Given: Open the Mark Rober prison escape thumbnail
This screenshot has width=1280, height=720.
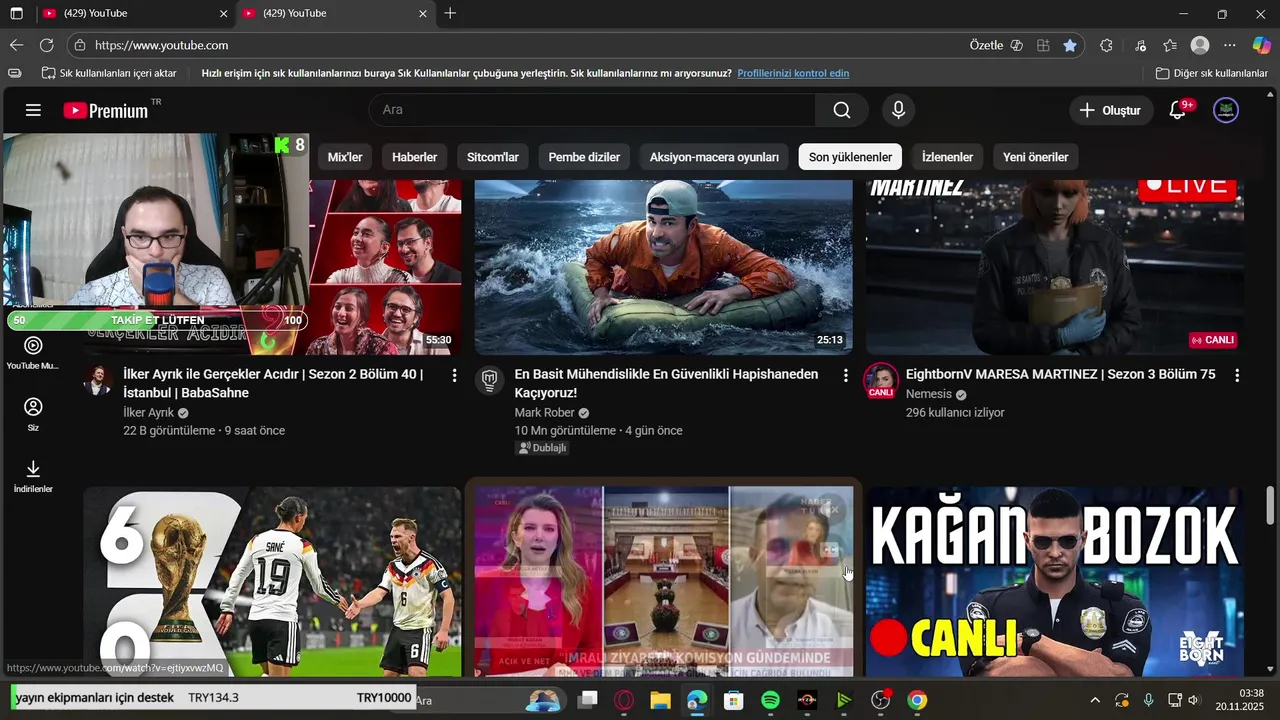Looking at the screenshot, I should click(x=663, y=267).
